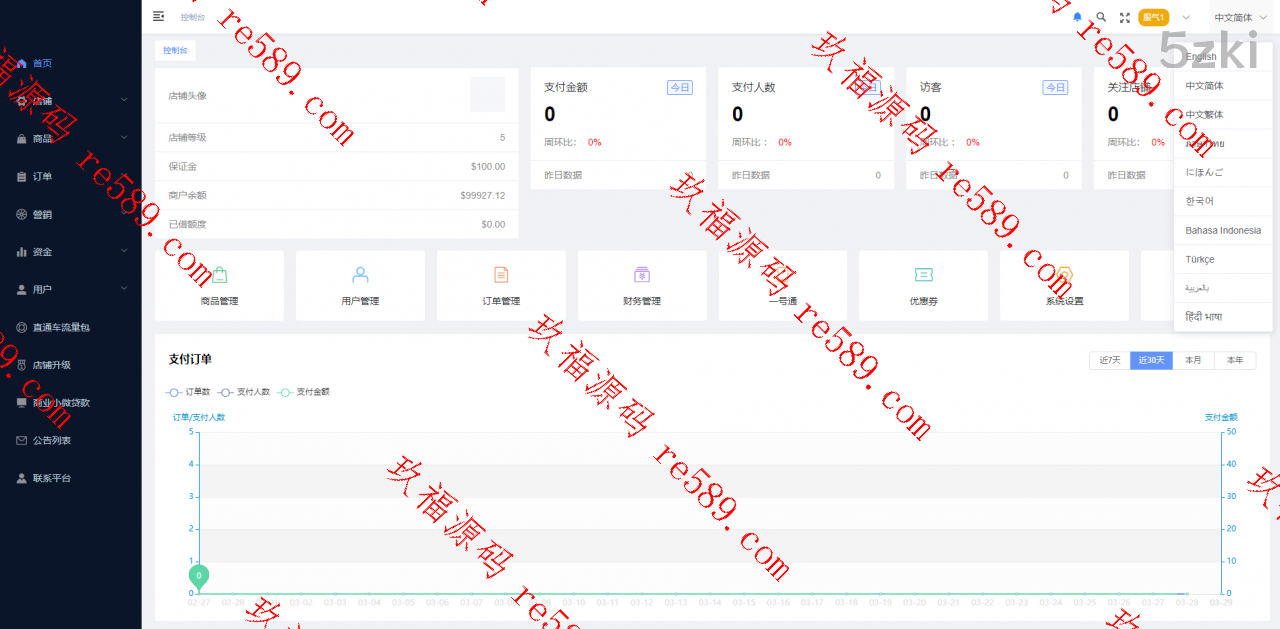Viewport: 1280px width, 629px height.
Task: Click the 订单 clipboard icon
Action: pyautogui.click(x=22, y=177)
